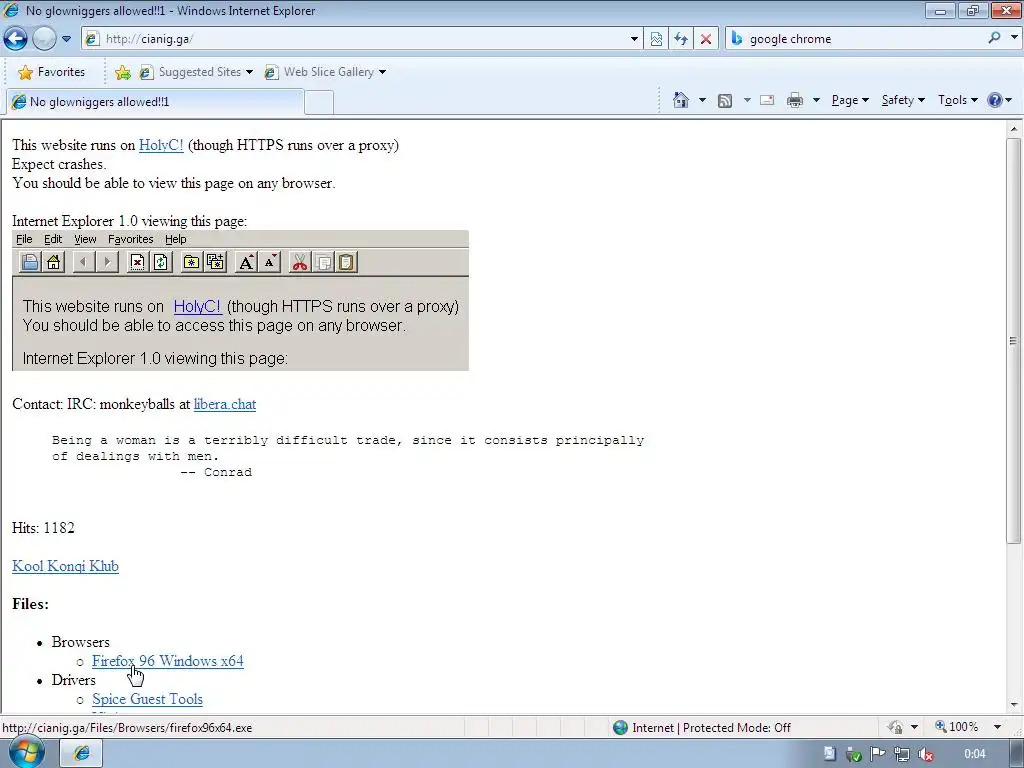This screenshot has width=1024, height=768.
Task: Expand the Print dropdown arrow
Action: pos(816,100)
